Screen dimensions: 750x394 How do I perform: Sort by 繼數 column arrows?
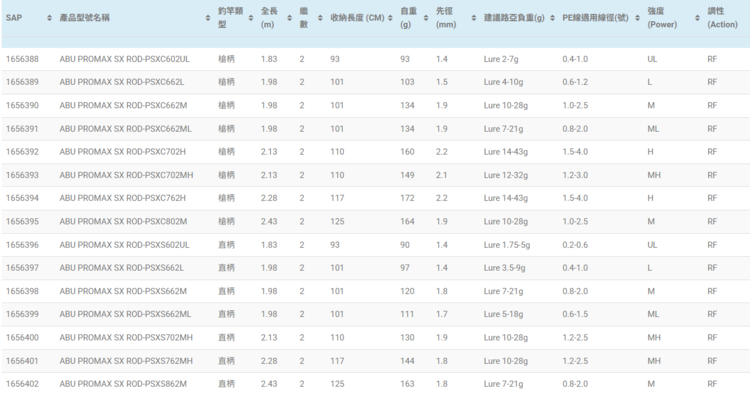[x=320, y=18]
